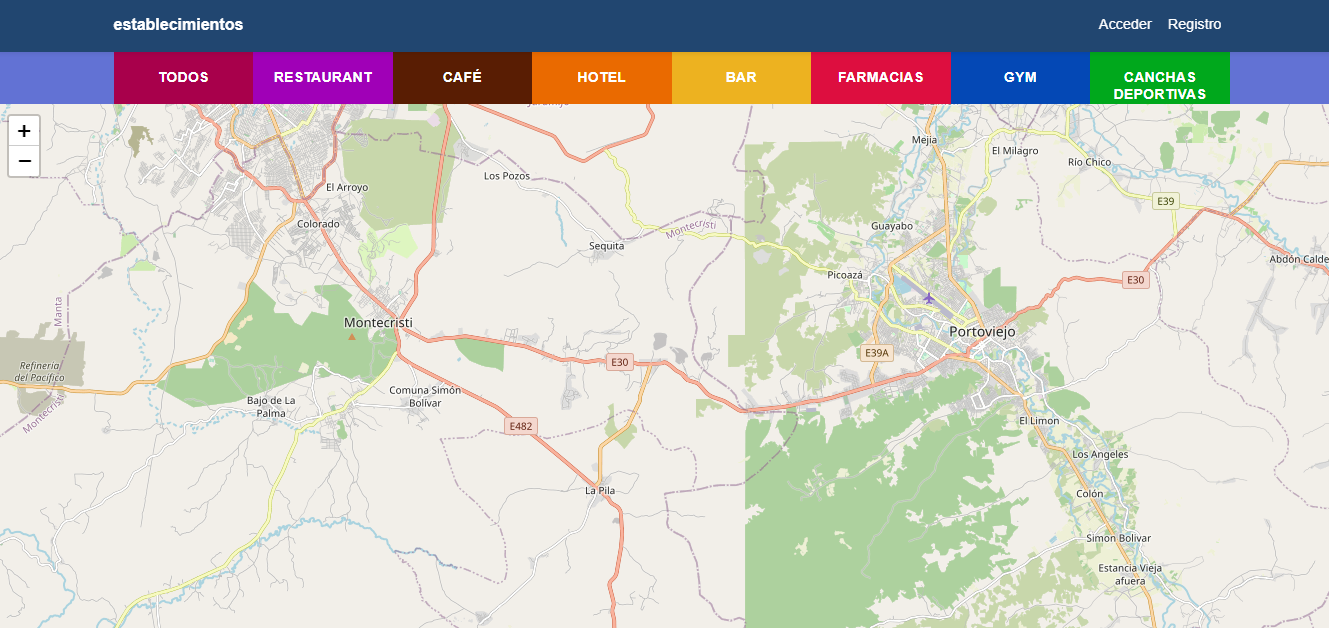Click the Los Pozos label
The image size is (1329, 628).
pos(507,175)
